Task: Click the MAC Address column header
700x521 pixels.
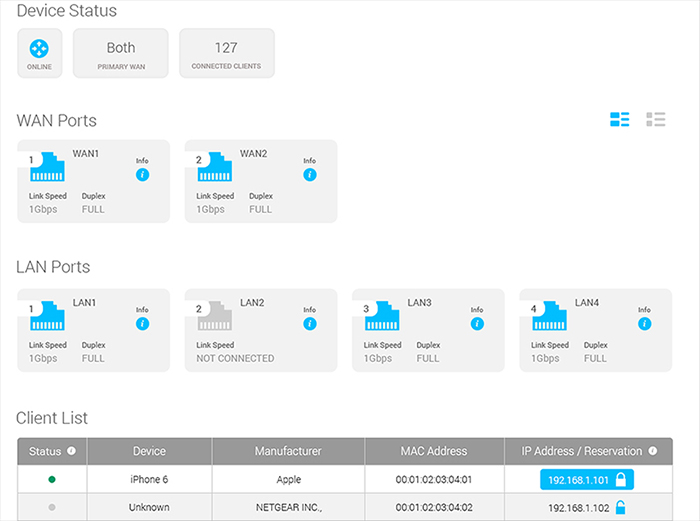Action: tap(434, 451)
